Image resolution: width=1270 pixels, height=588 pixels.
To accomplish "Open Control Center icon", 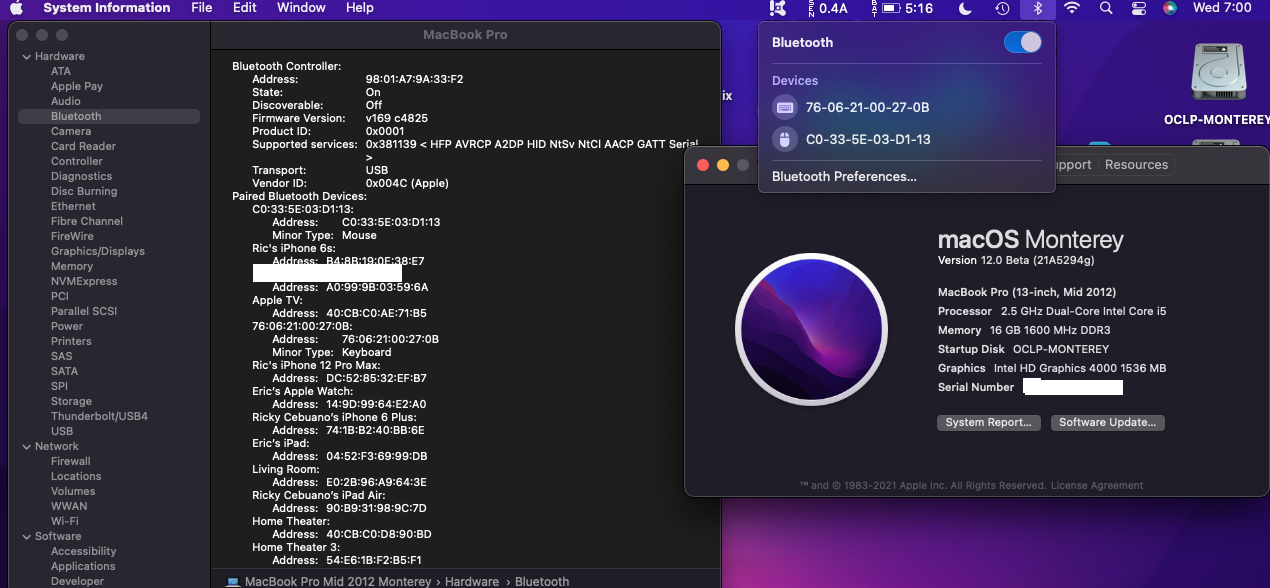I will click(x=1138, y=8).
